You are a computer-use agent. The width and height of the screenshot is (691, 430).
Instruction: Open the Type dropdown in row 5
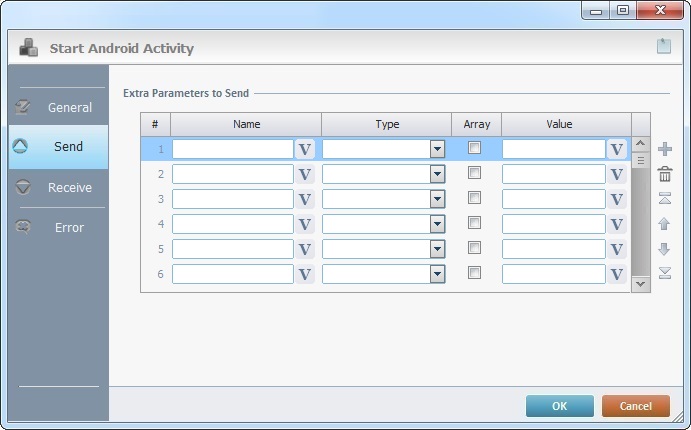pos(437,249)
